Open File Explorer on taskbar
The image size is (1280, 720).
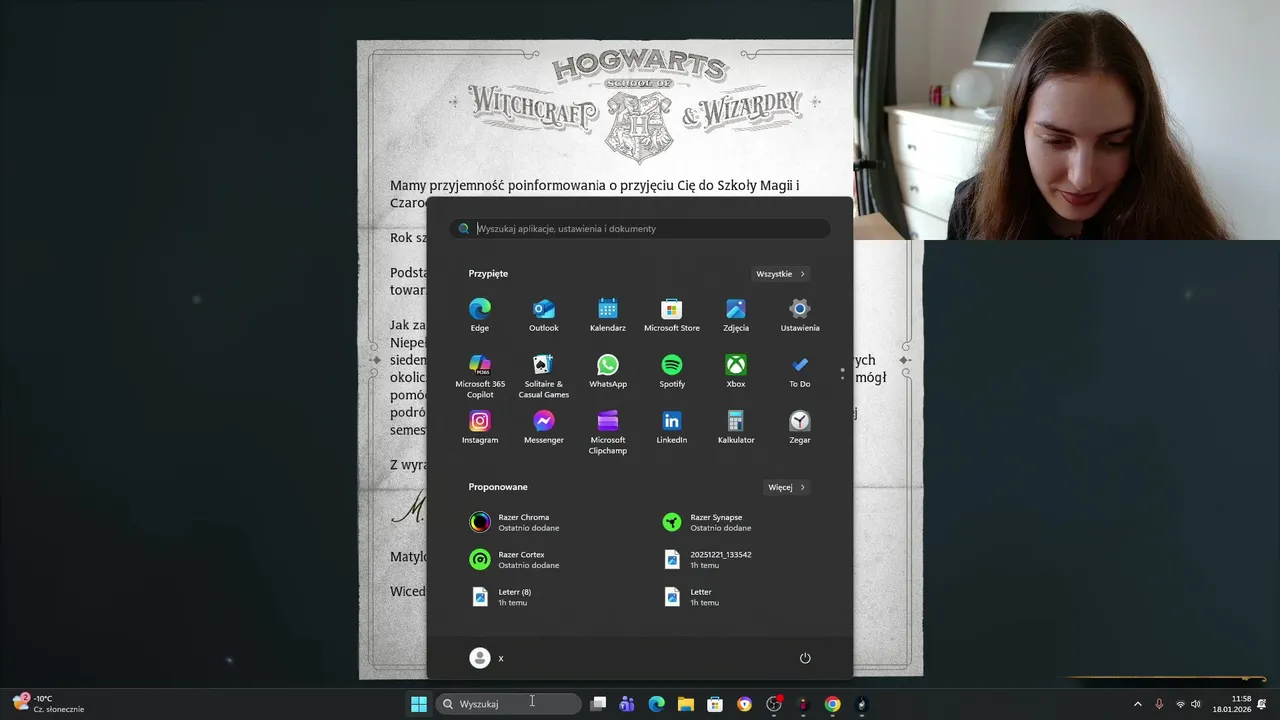[685, 704]
